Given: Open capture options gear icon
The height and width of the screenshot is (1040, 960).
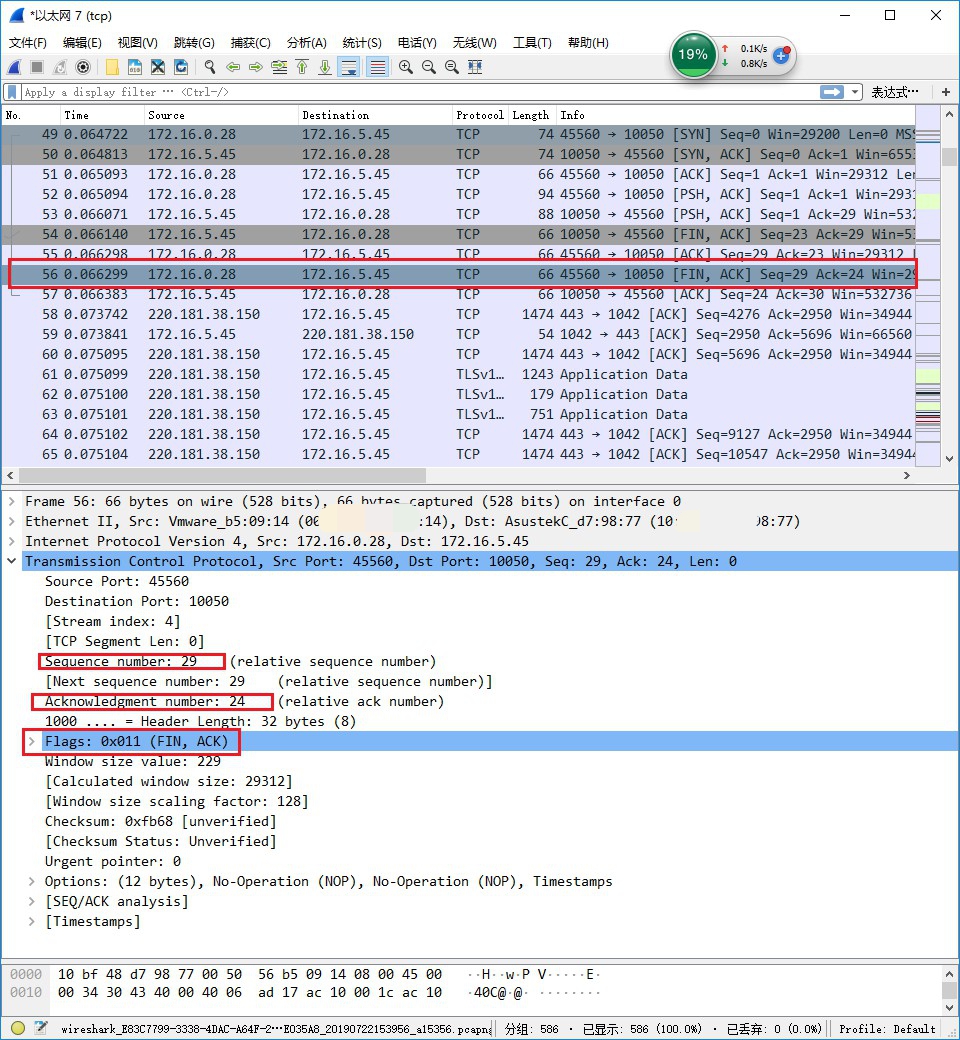Looking at the screenshot, I should [x=83, y=67].
